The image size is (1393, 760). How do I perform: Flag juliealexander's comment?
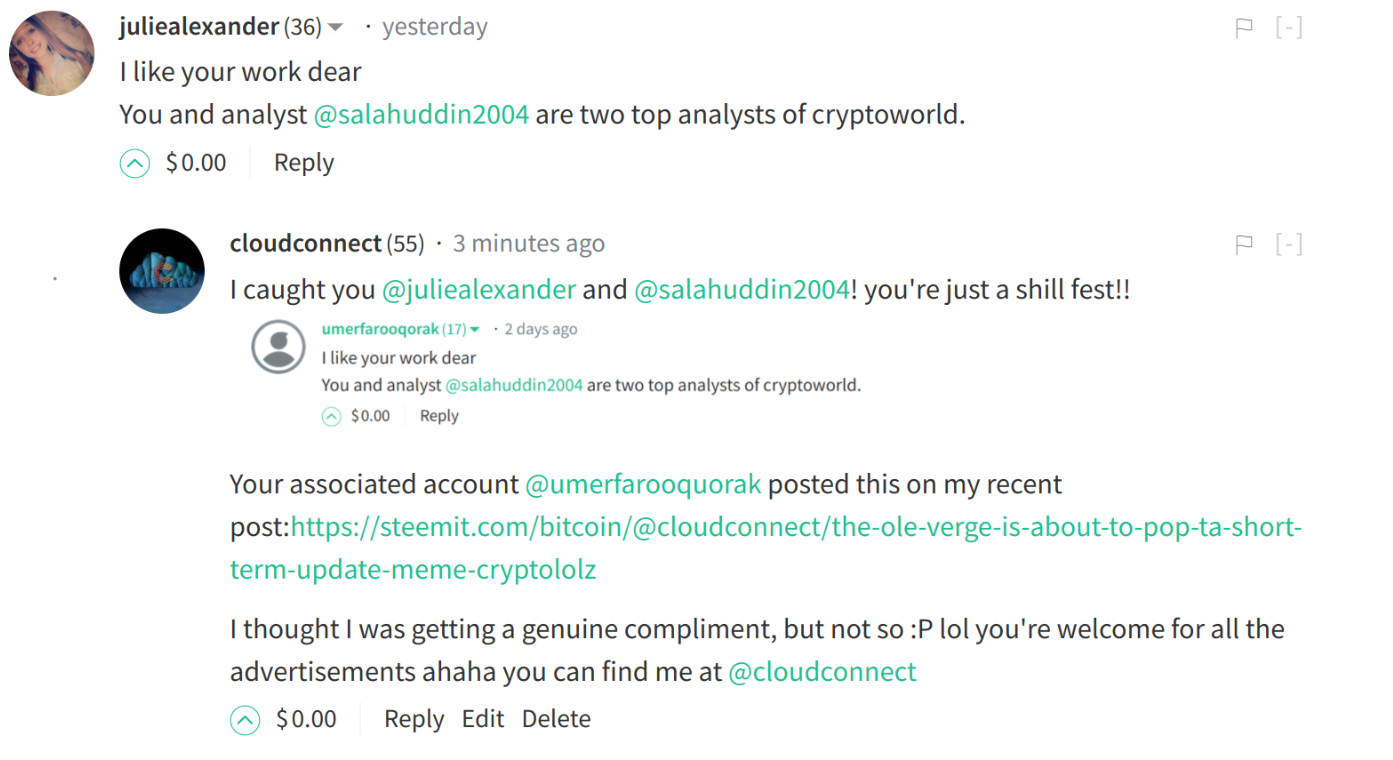click(1244, 28)
